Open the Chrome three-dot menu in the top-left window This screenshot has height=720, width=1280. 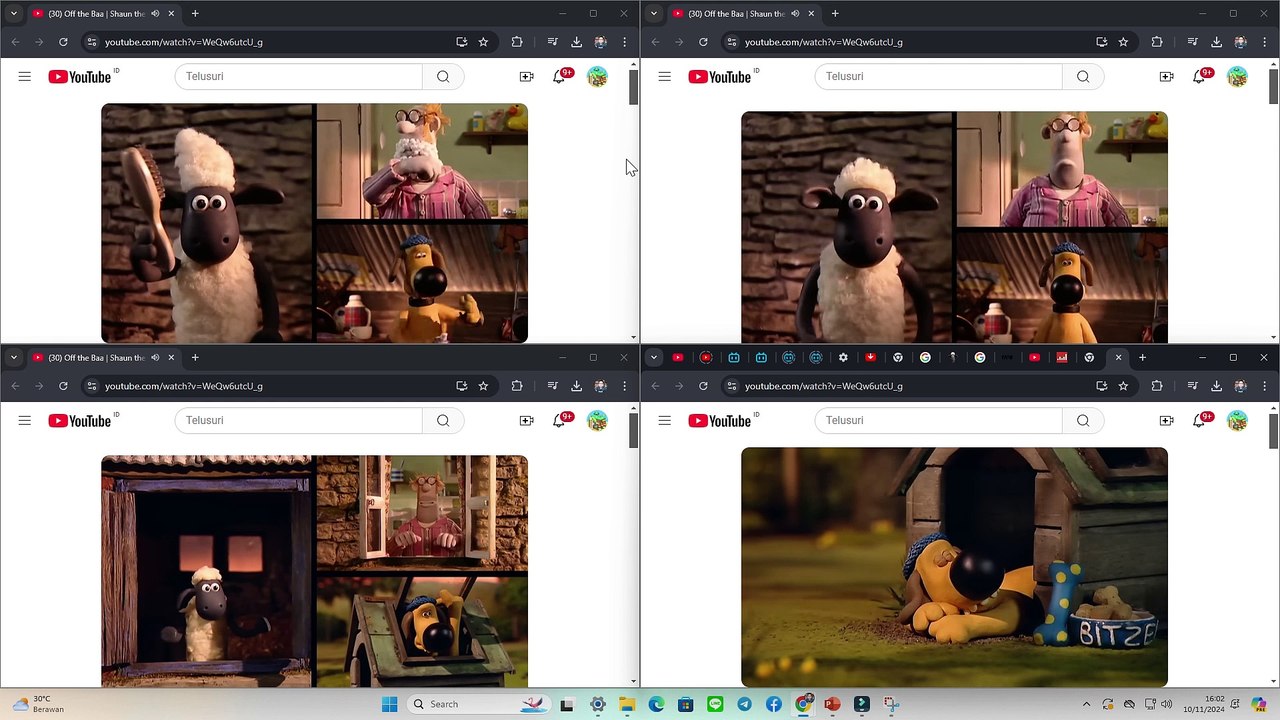click(625, 42)
